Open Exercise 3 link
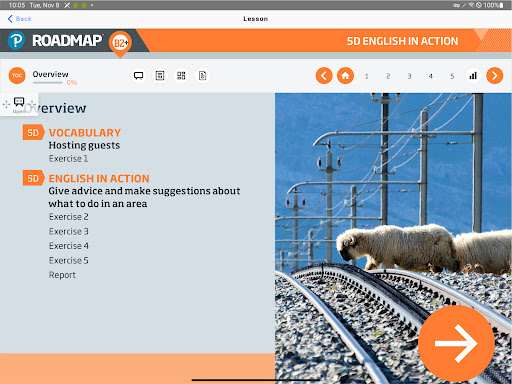The image size is (512, 384). click(x=69, y=231)
